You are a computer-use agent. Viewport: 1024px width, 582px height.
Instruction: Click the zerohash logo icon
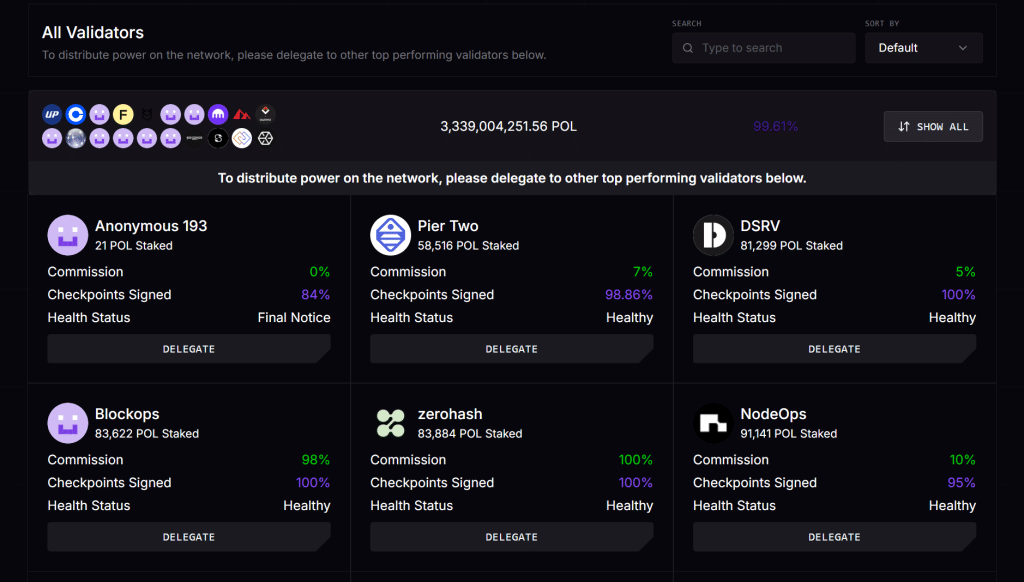(391, 423)
